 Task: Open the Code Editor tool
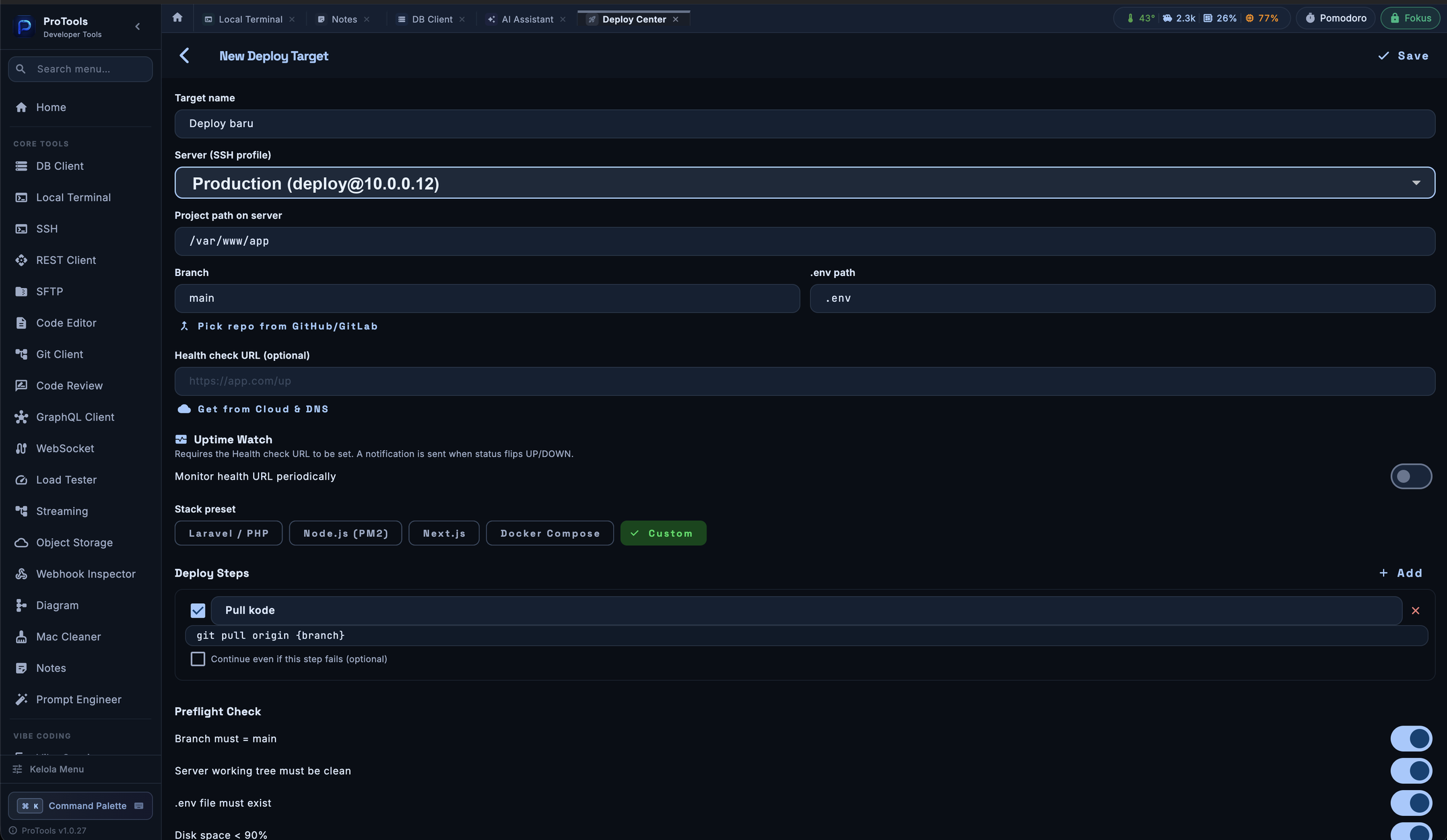(80, 323)
